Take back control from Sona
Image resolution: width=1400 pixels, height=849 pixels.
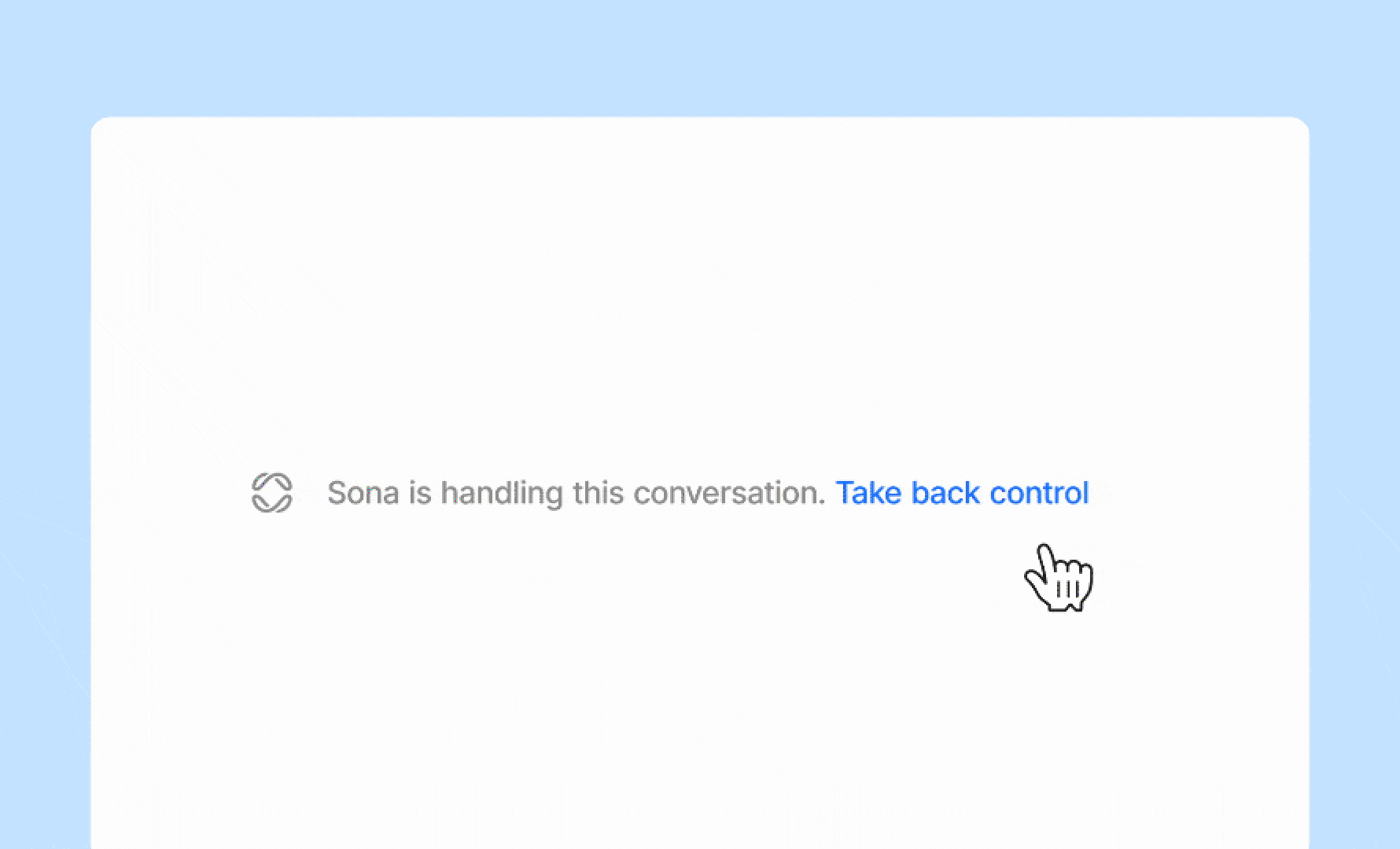click(962, 493)
